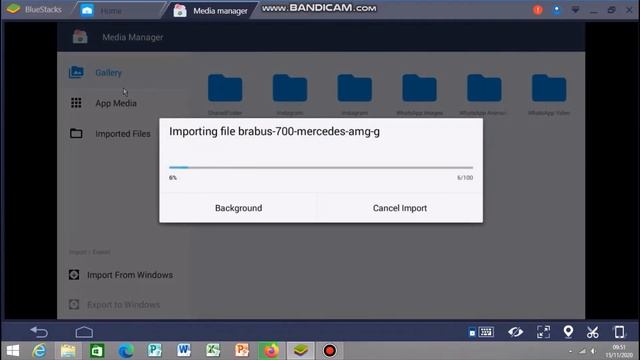This screenshot has width=640, height=360.
Task: Click the BlueStacks logo
Action: [x=13, y=9]
